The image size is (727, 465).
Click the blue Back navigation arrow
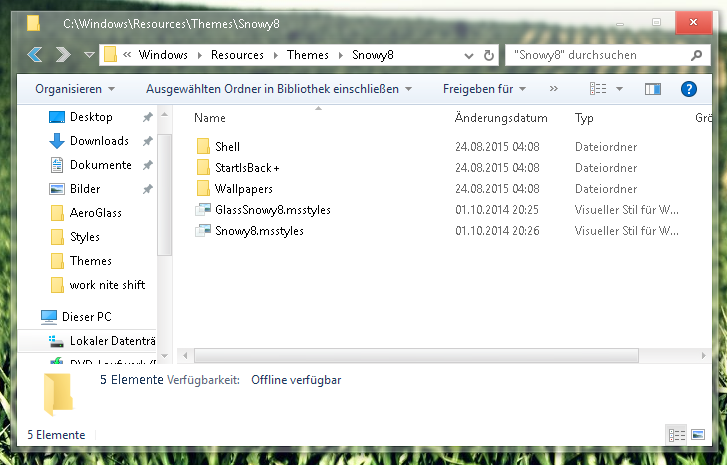point(37,54)
